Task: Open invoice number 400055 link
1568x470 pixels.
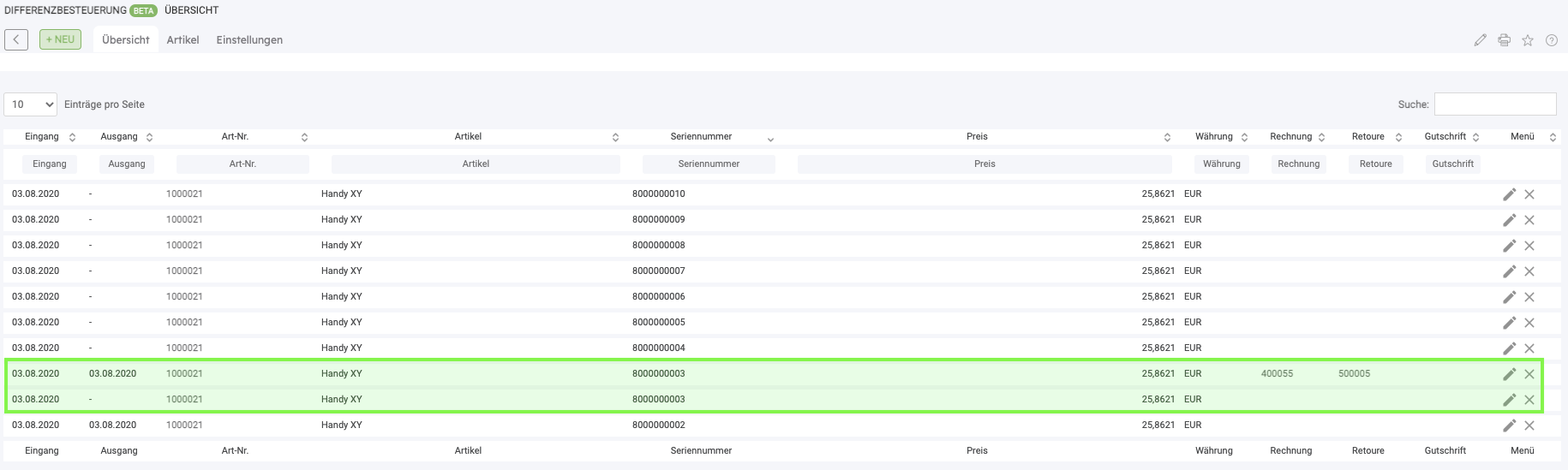Action: (1277, 374)
